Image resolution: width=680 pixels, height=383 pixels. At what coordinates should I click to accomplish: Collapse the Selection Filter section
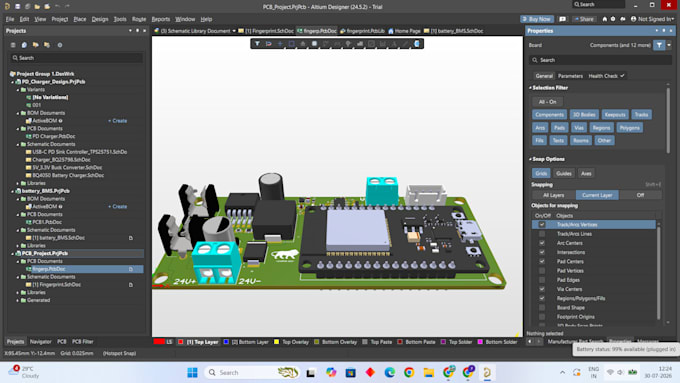pos(530,88)
